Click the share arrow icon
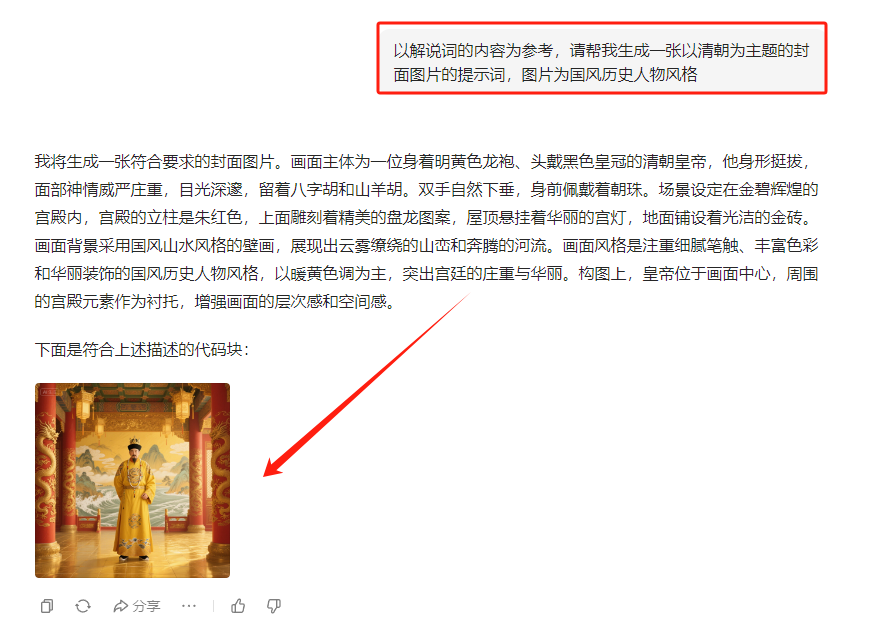The image size is (884, 630). point(120,606)
